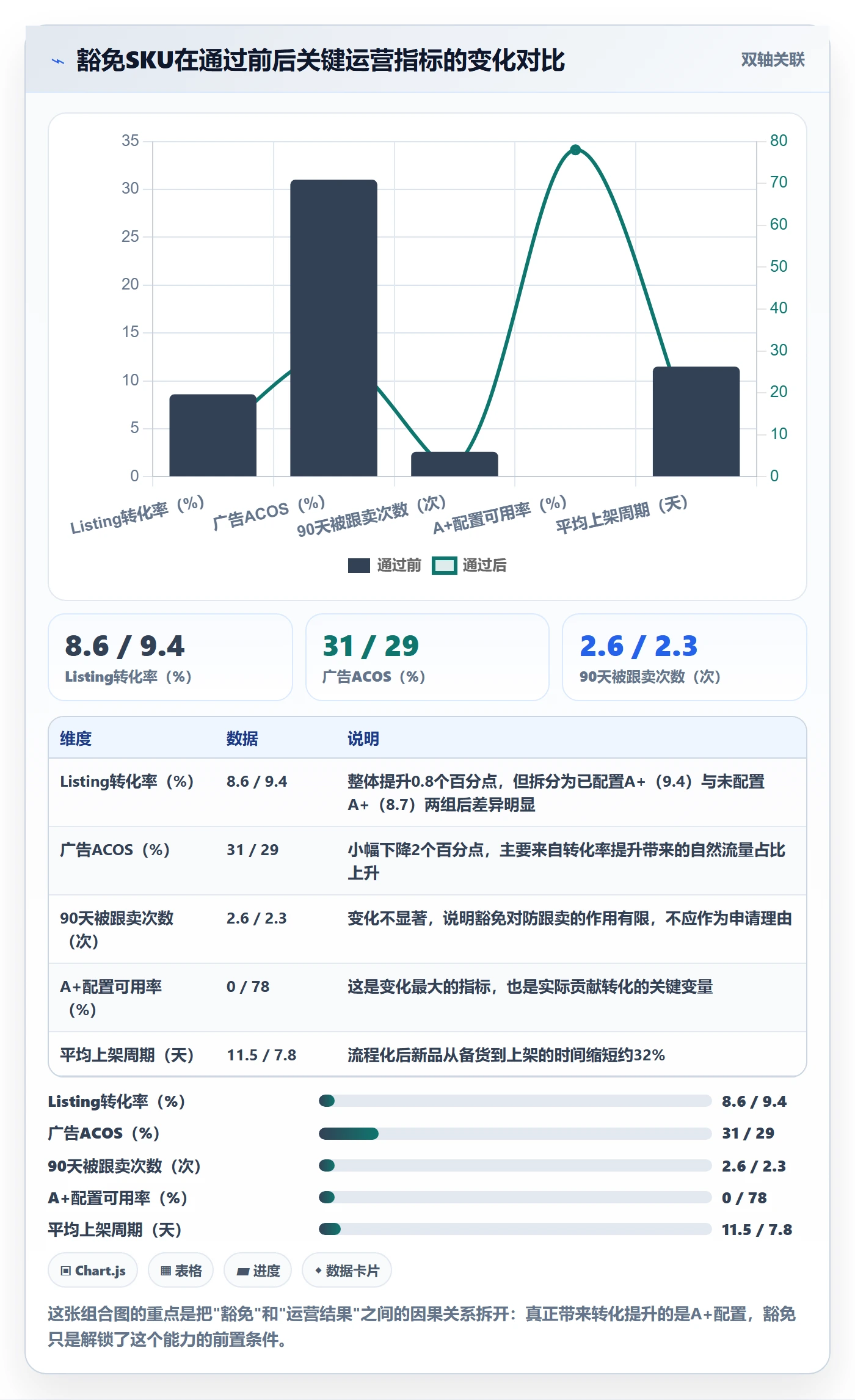This screenshot has width=855, height=1400.
Task: Click the 广告ACOS dark bar in chart
Action: coord(333,328)
